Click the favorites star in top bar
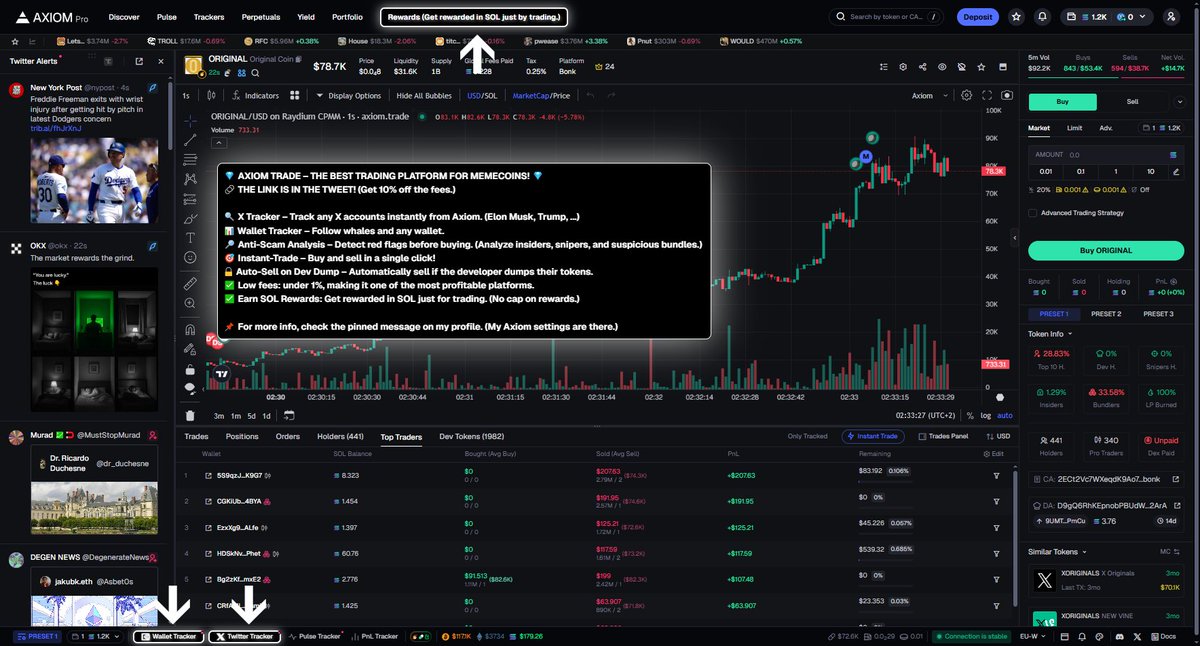This screenshot has width=1200, height=646. (x=1017, y=17)
